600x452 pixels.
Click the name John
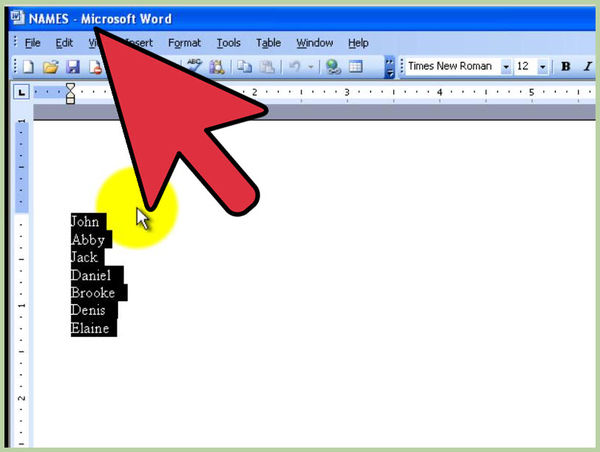pyautogui.click(x=85, y=222)
